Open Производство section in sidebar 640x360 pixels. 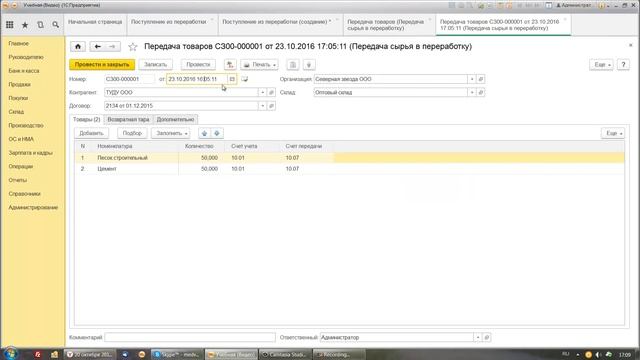26,125
